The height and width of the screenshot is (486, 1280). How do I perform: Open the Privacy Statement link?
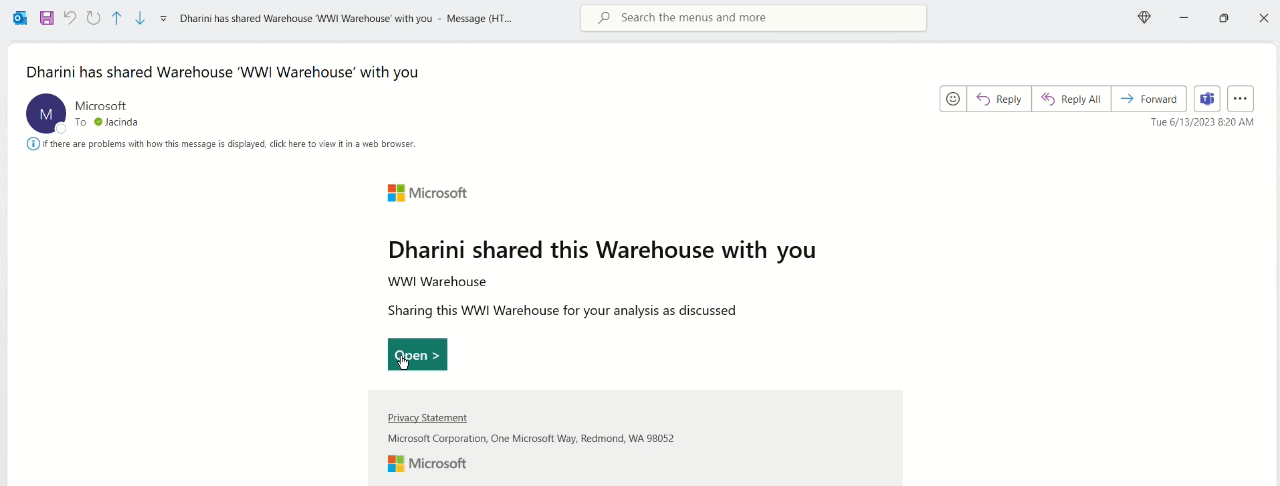pyautogui.click(x=427, y=418)
